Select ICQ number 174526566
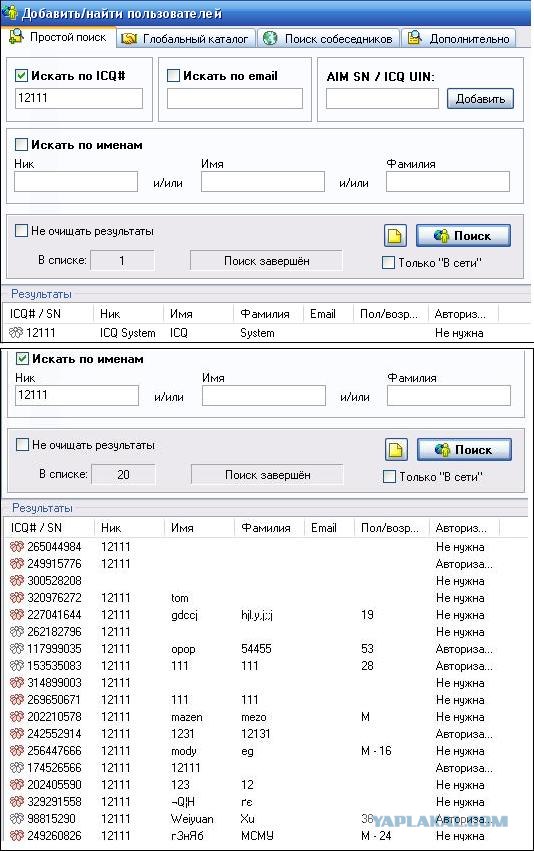Screen dimensions: 534x851 (x=54, y=767)
